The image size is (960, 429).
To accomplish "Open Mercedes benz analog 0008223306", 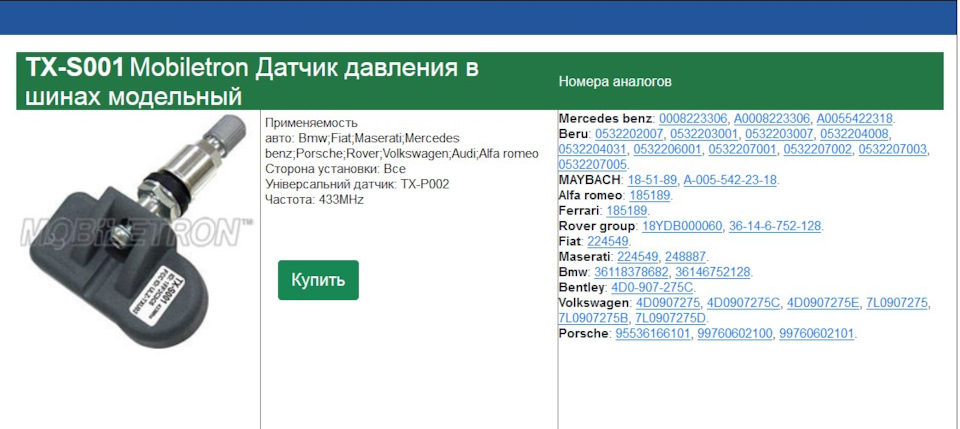I will coord(693,119).
